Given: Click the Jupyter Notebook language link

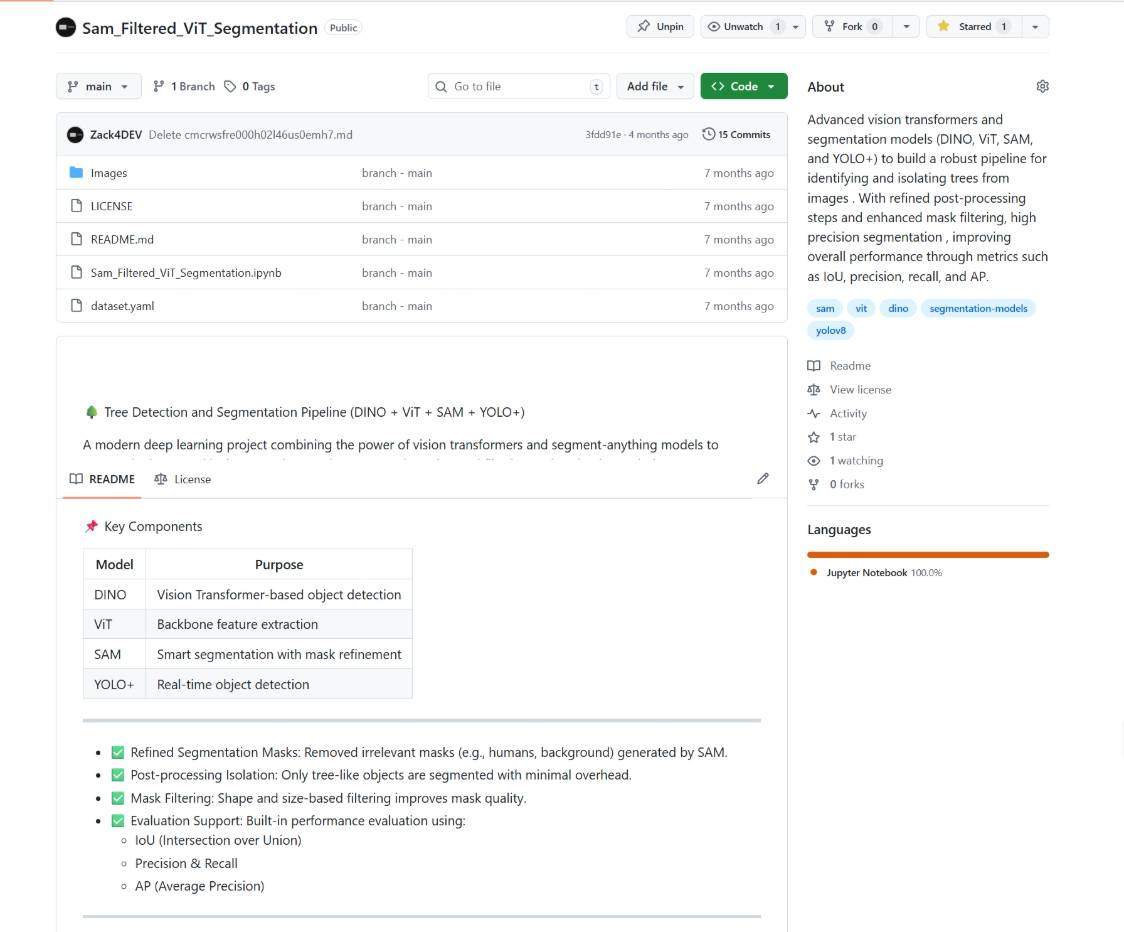Looking at the screenshot, I should click(877, 572).
